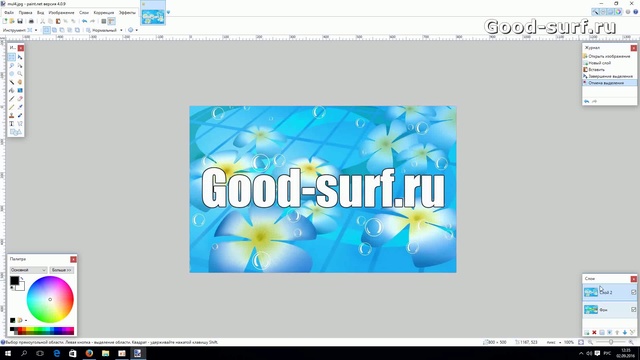This screenshot has height=360, width=640.
Task: Click Move layer down blue arrow button
Action: (624, 333)
